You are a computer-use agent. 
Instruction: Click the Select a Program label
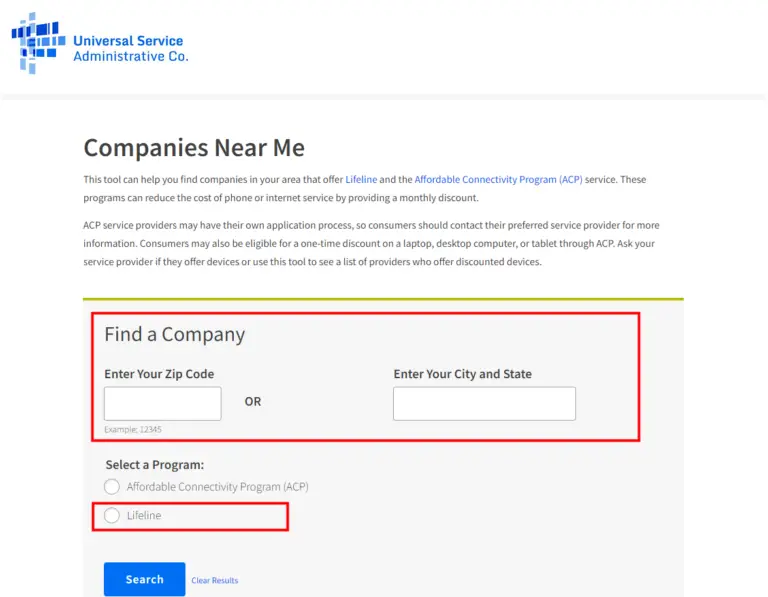coord(155,465)
